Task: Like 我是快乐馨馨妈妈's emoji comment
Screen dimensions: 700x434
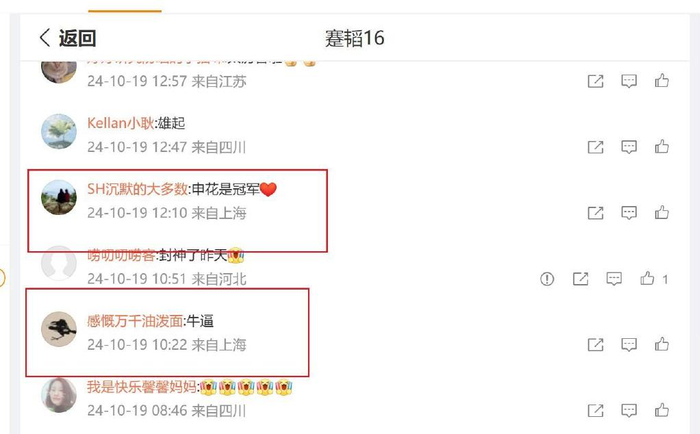Action: (x=662, y=410)
